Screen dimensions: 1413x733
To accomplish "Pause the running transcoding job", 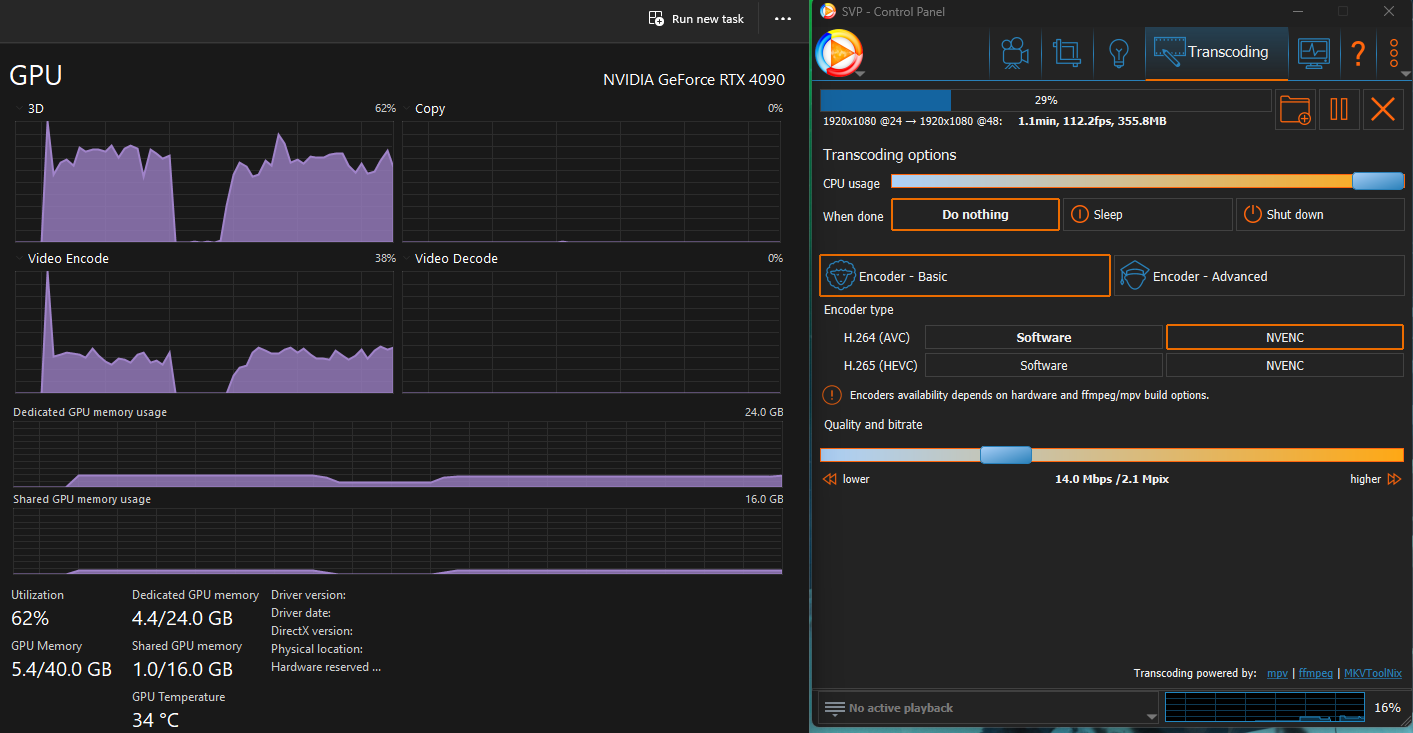I will click(1339, 109).
